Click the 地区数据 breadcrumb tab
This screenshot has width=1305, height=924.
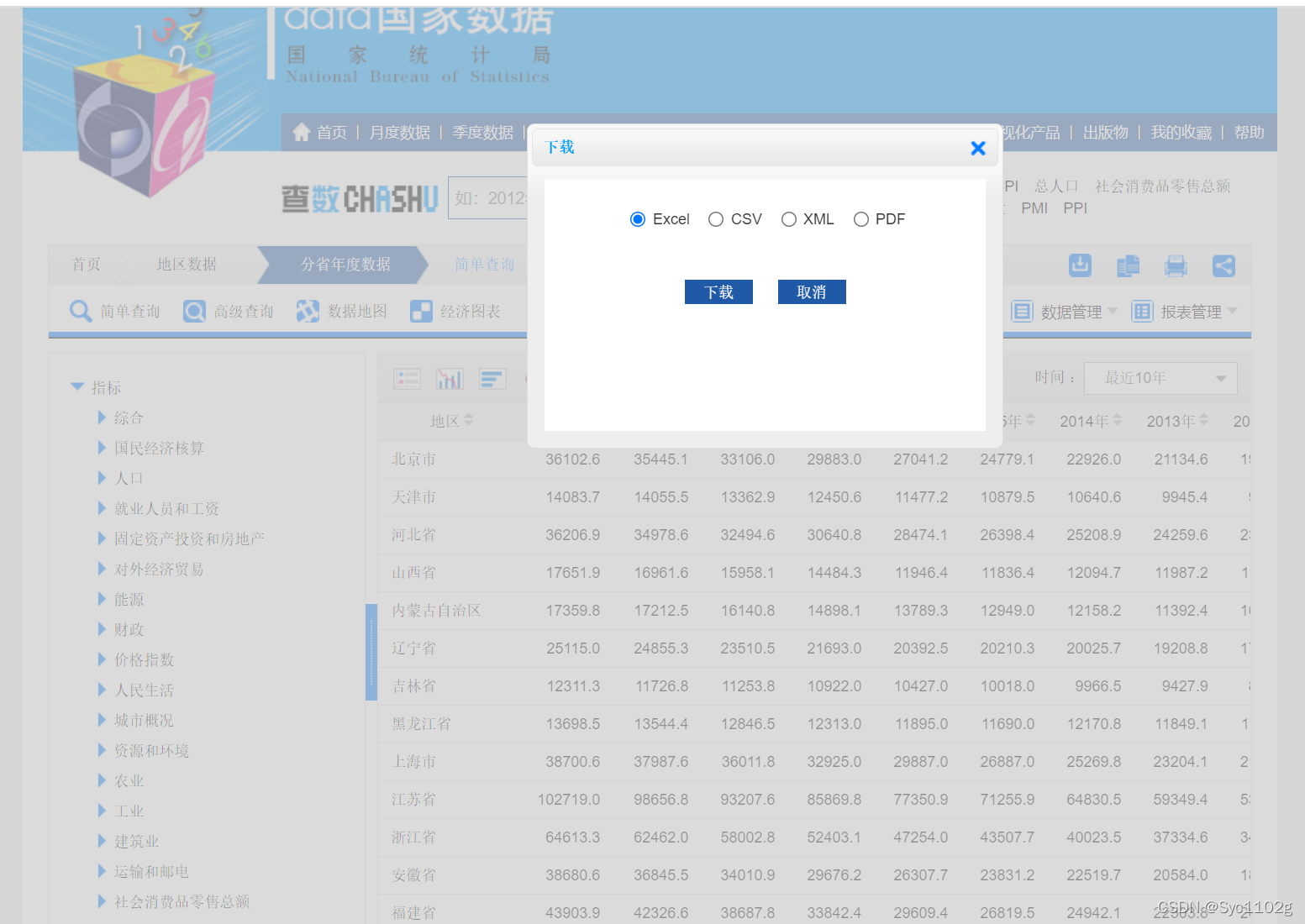coord(187,265)
